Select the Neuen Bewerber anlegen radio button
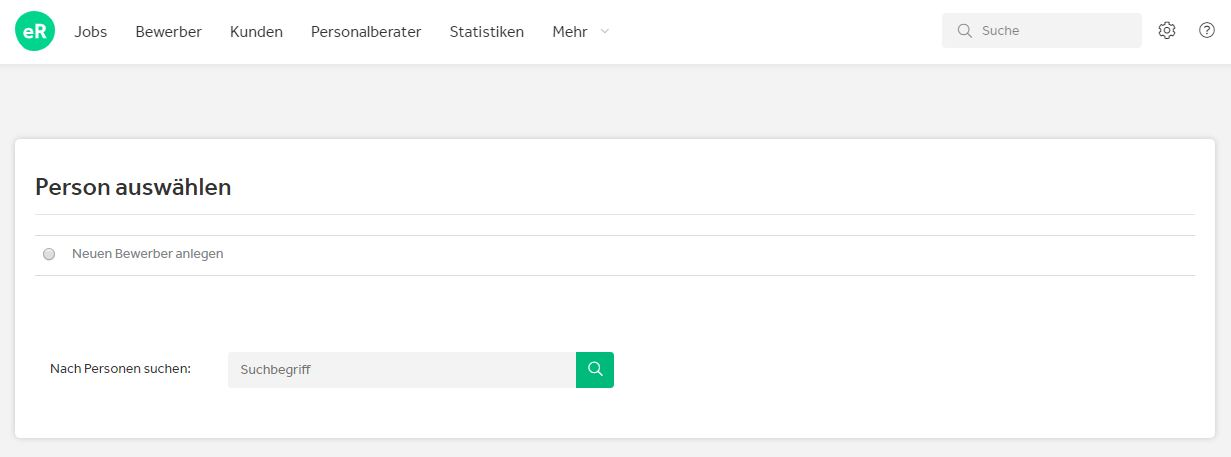The height and width of the screenshot is (457, 1231). [x=49, y=254]
